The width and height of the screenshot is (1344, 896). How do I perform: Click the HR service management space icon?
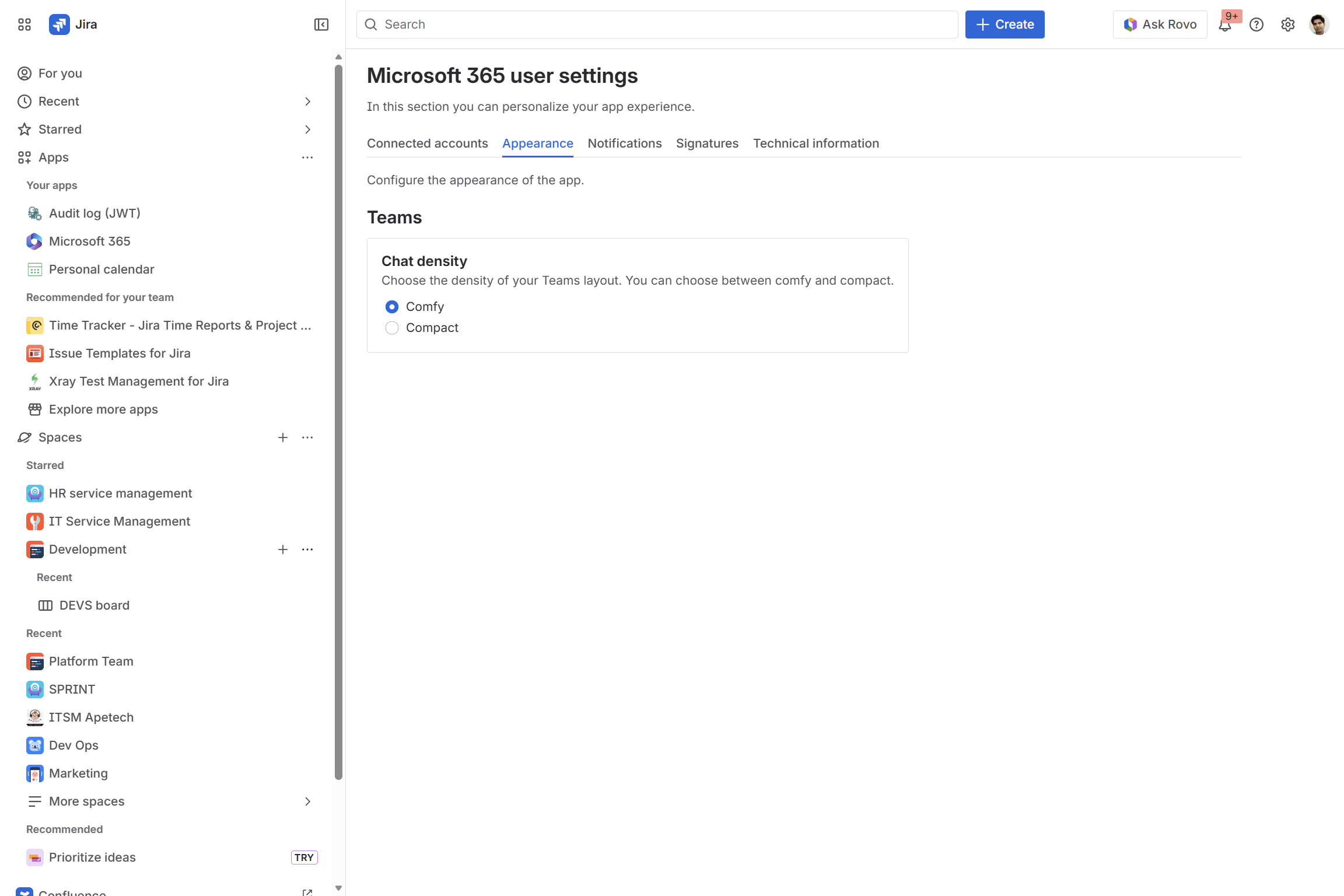coord(35,494)
